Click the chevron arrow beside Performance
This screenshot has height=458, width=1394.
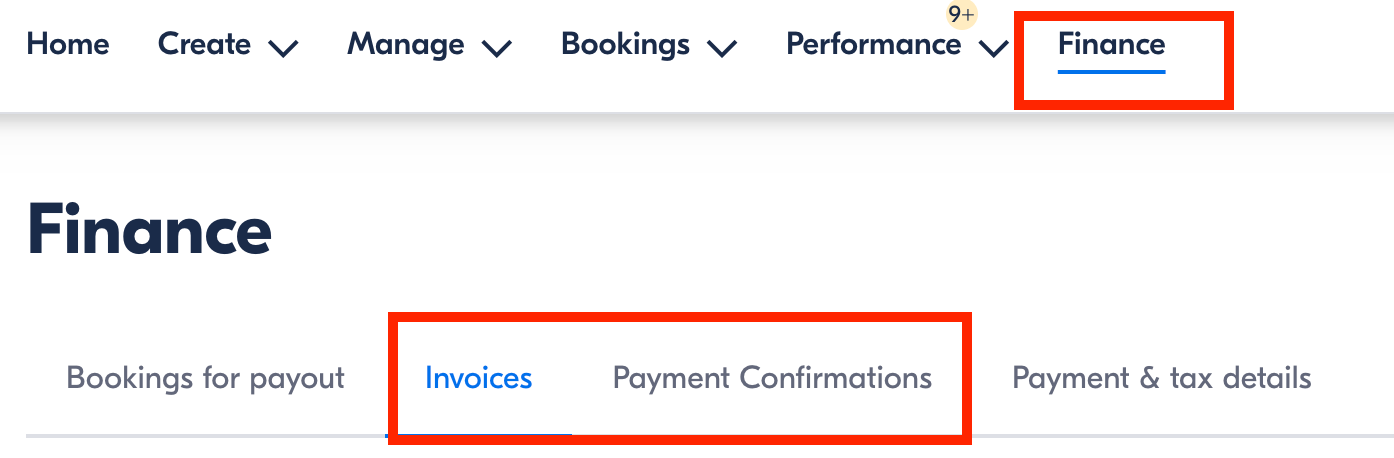click(x=993, y=48)
